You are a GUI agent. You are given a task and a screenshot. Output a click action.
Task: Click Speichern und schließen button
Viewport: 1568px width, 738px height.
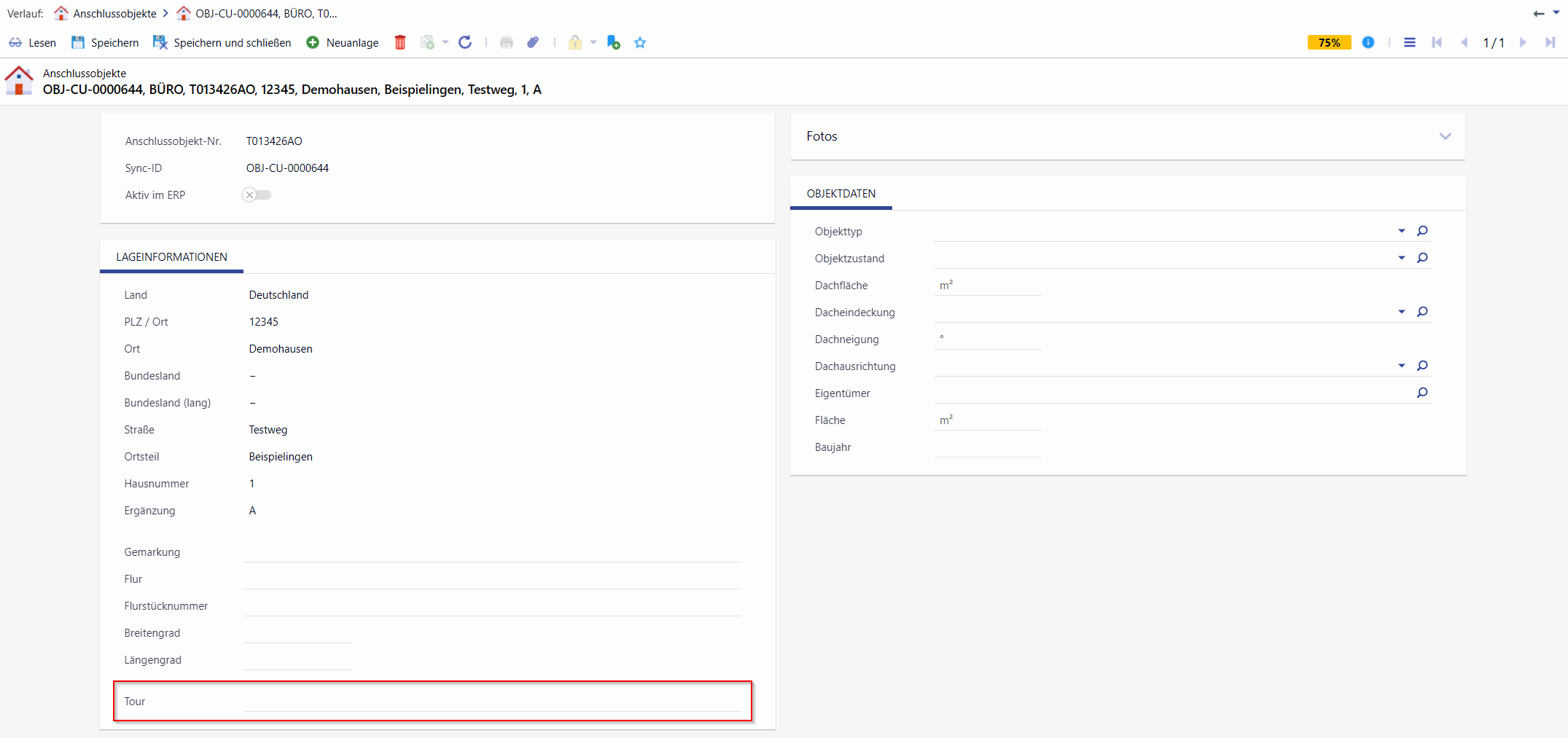222,42
